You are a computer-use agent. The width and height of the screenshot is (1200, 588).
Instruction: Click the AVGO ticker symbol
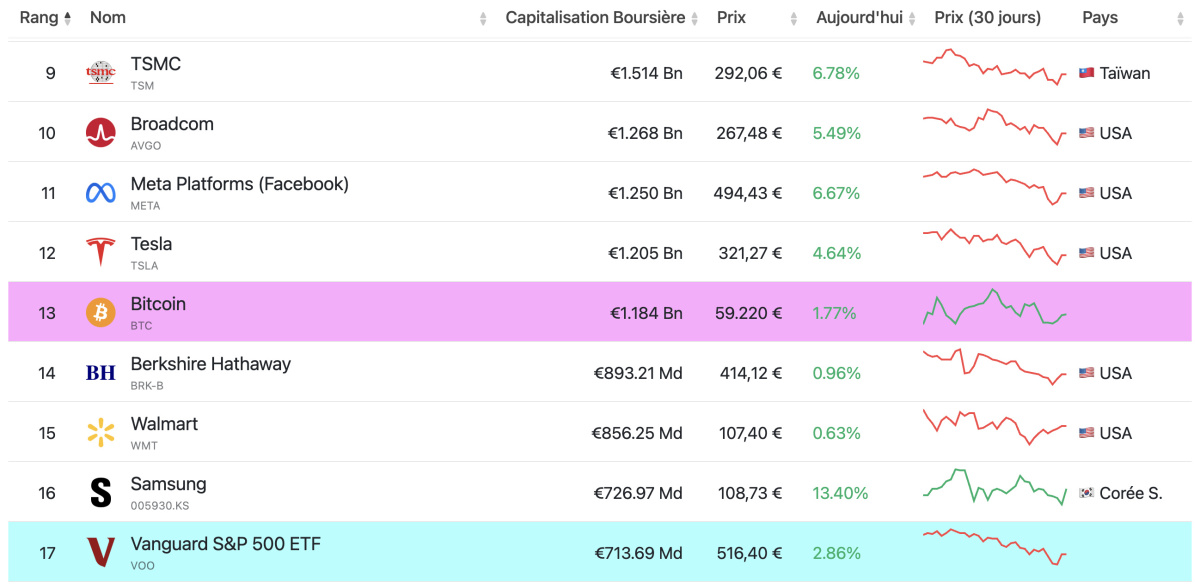click(x=146, y=146)
